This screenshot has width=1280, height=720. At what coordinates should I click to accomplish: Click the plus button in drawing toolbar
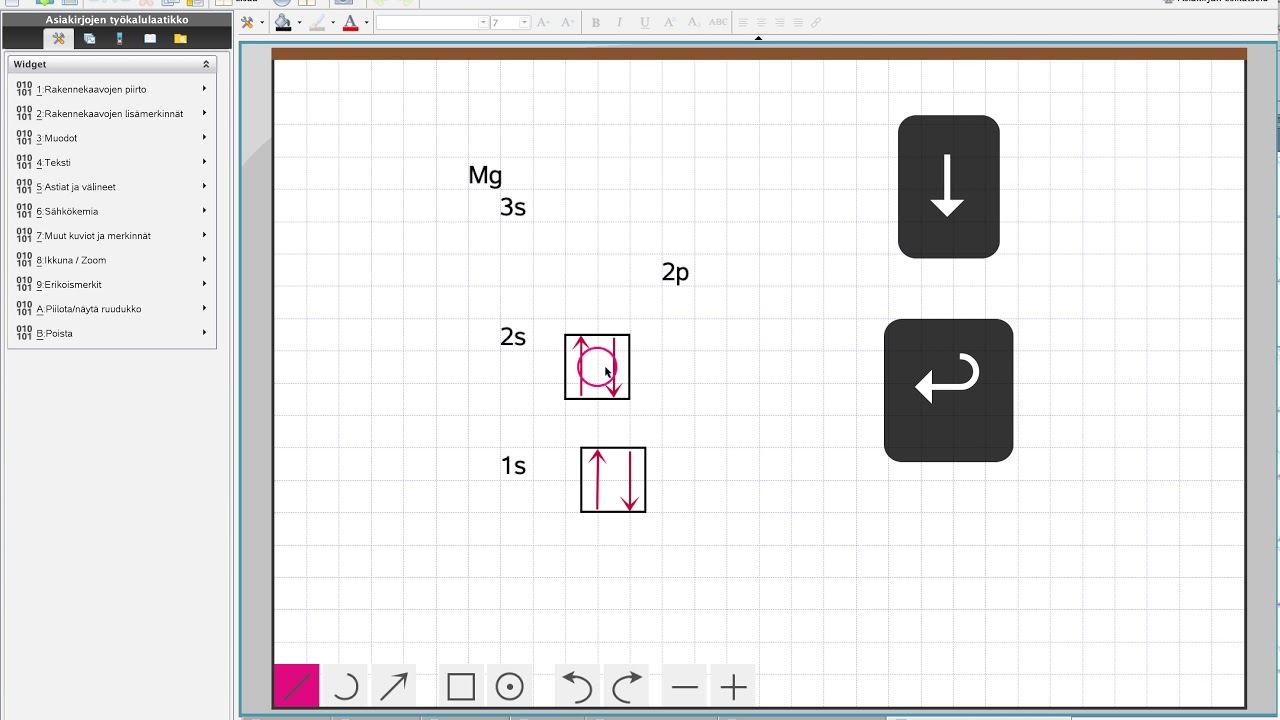pos(734,687)
